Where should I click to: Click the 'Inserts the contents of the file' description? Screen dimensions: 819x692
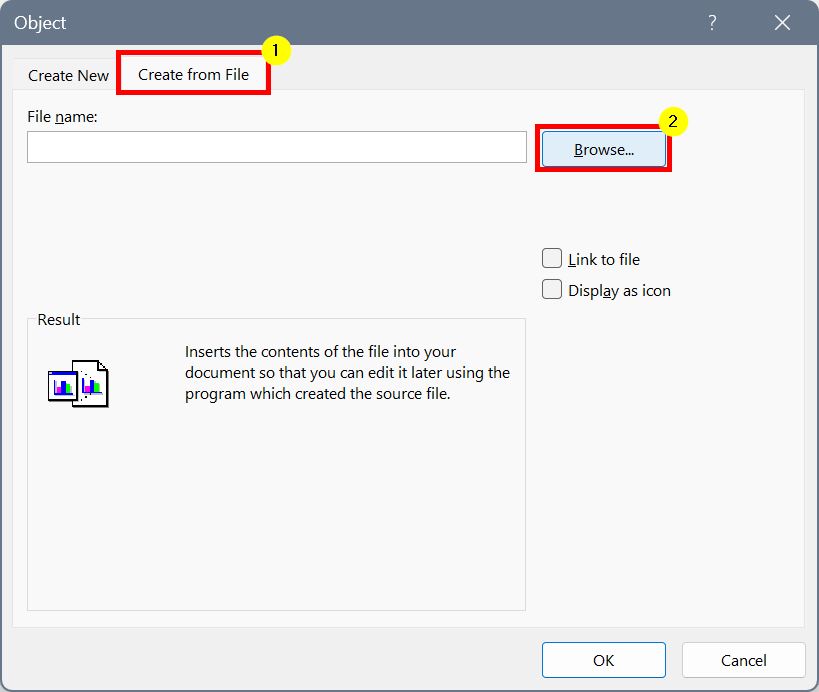coord(347,372)
